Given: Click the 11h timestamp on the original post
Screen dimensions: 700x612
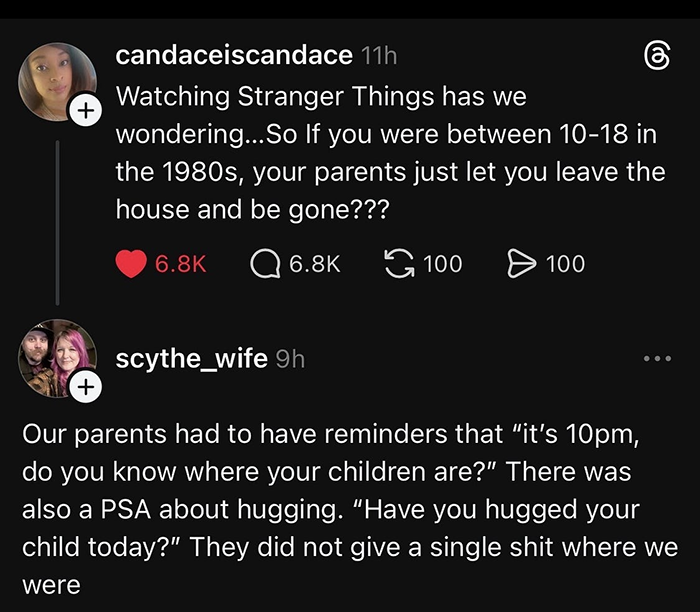Looking at the screenshot, I should point(379,56).
